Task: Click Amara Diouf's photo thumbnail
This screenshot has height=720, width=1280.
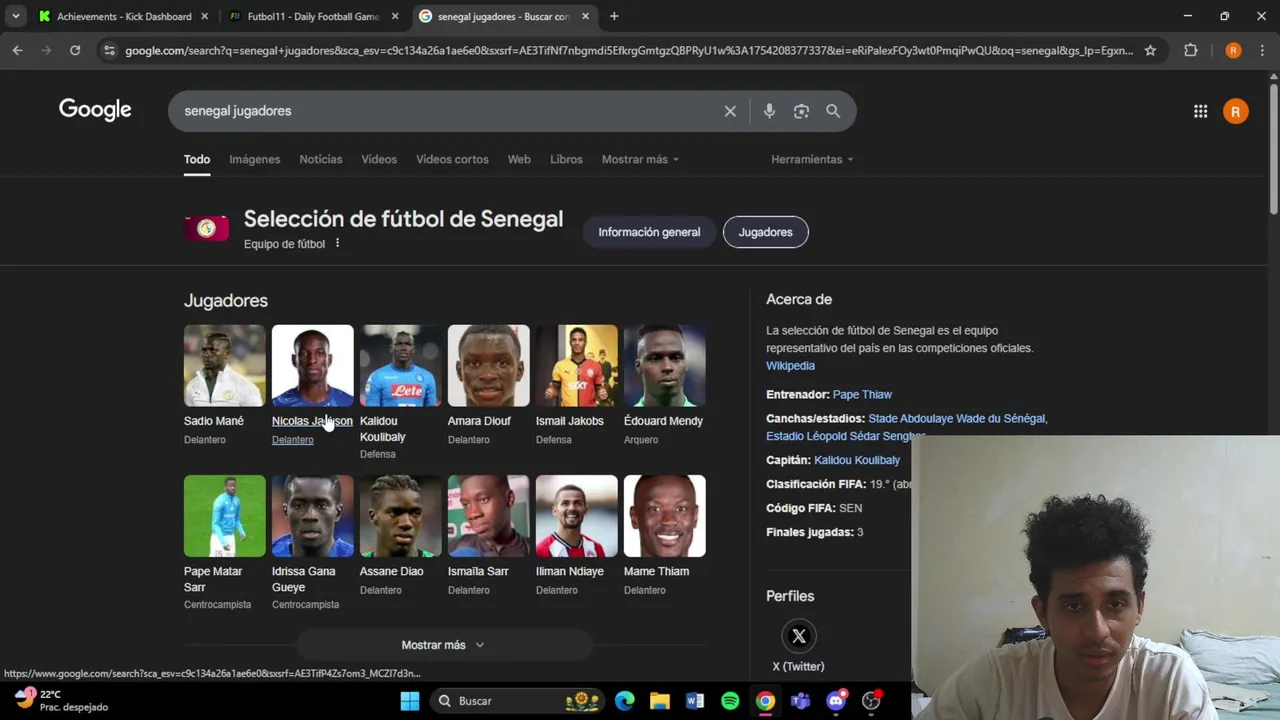Action: coord(489,365)
